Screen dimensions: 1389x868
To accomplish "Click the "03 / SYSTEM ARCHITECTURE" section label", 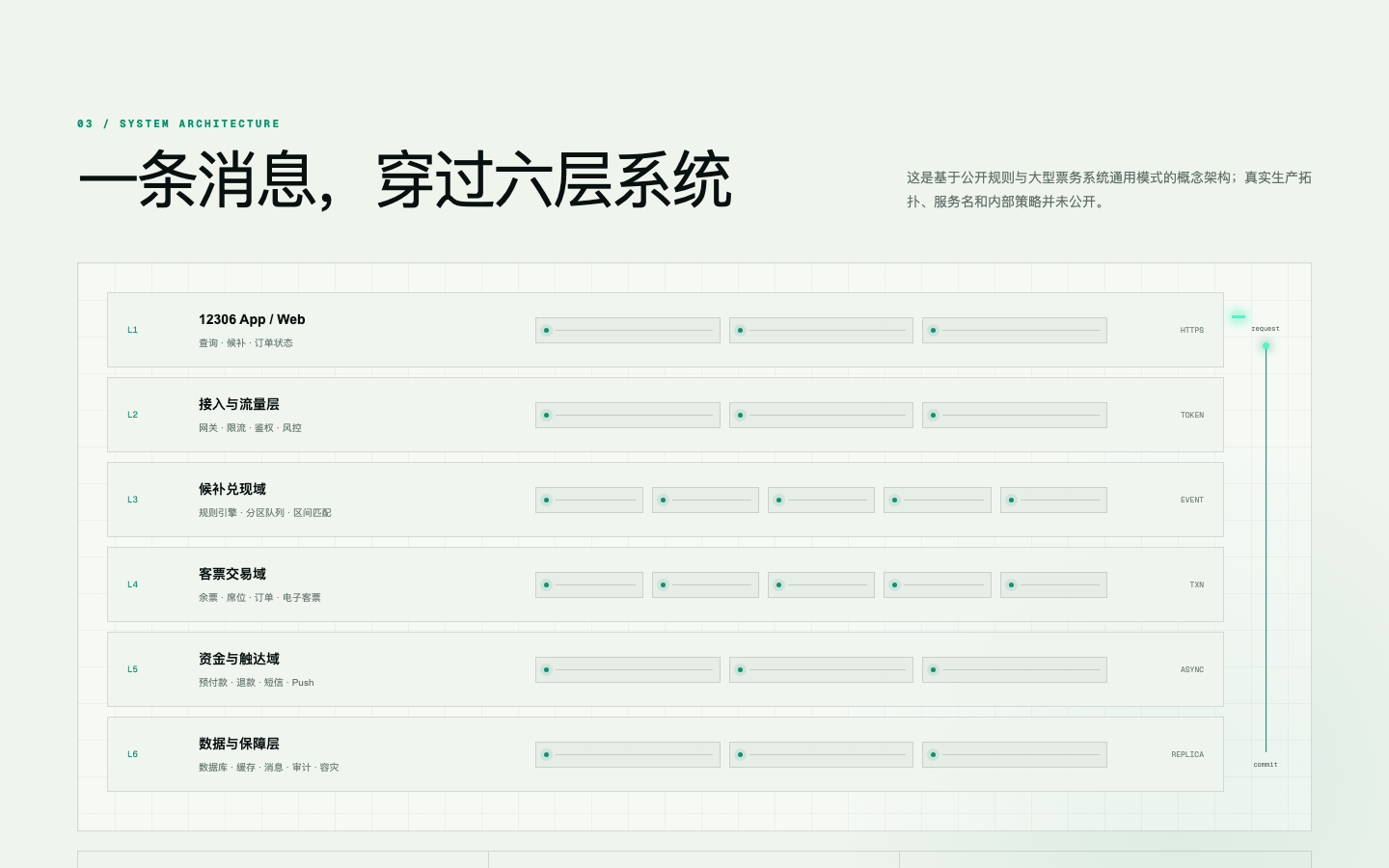I will coord(178,123).
